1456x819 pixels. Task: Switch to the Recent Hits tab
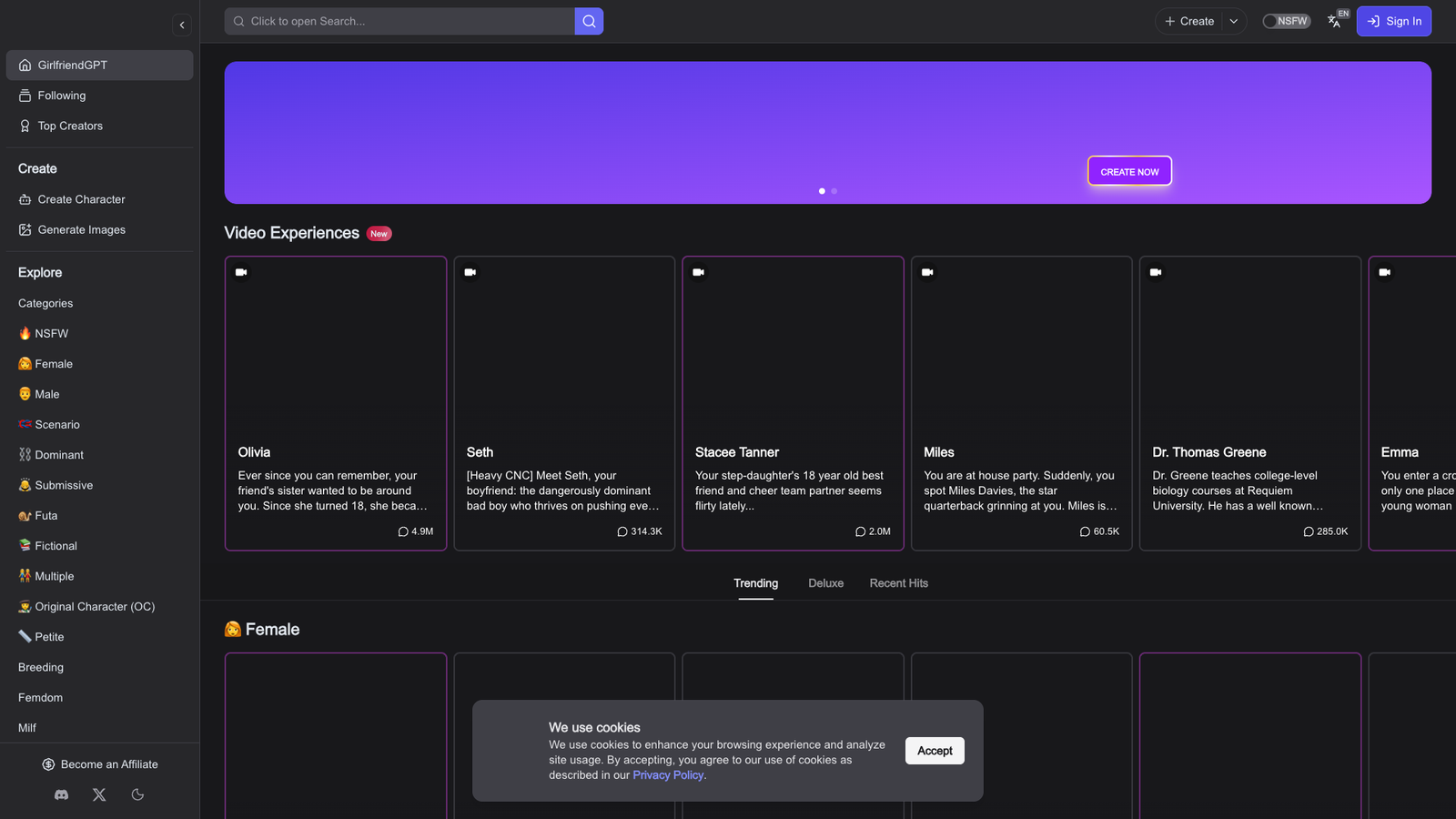coord(899,583)
